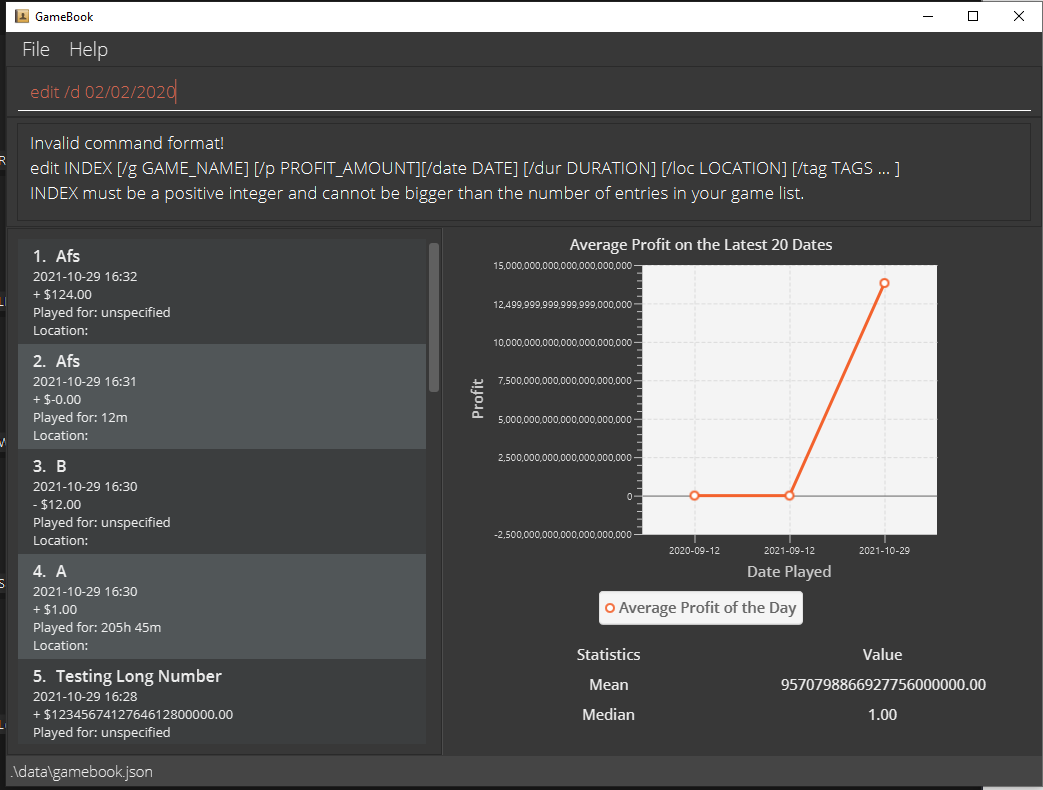Click the 0 tick label on Profit axis
This screenshot has height=790, width=1043.
click(x=629, y=496)
